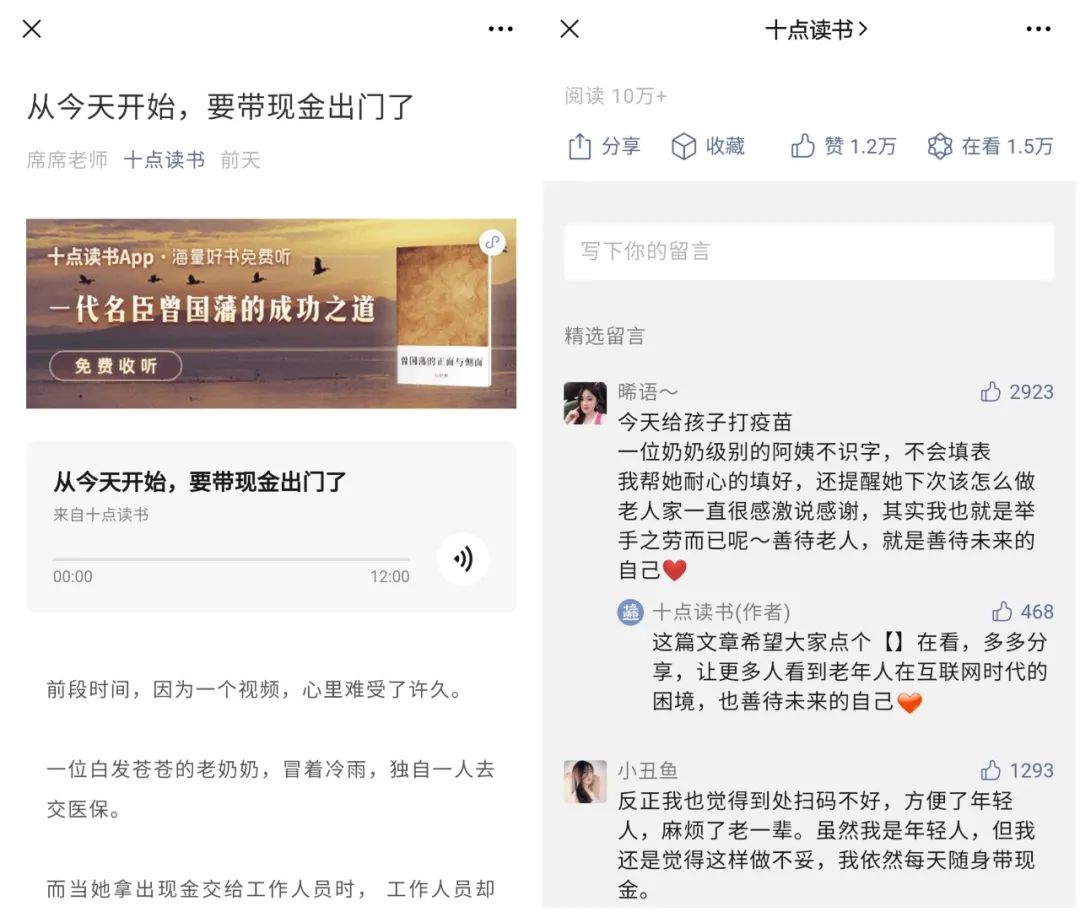Open 小丑鱼's profile avatar

click(585, 781)
